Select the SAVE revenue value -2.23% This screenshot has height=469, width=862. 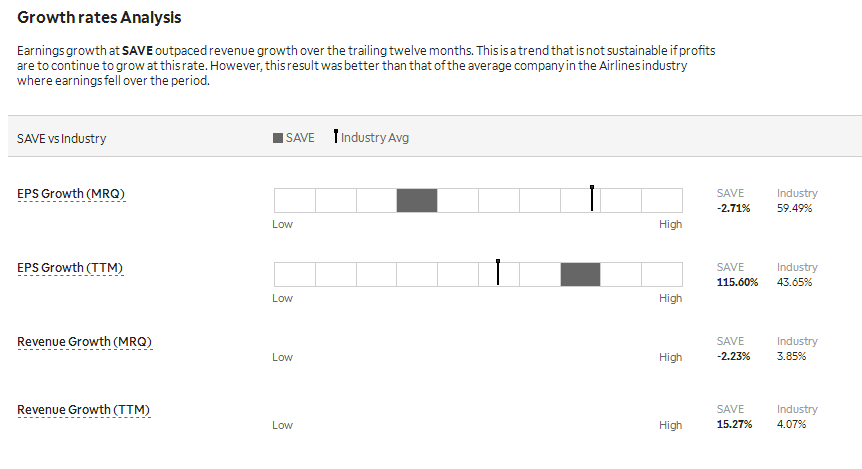pyautogui.click(x=733, y=356)
